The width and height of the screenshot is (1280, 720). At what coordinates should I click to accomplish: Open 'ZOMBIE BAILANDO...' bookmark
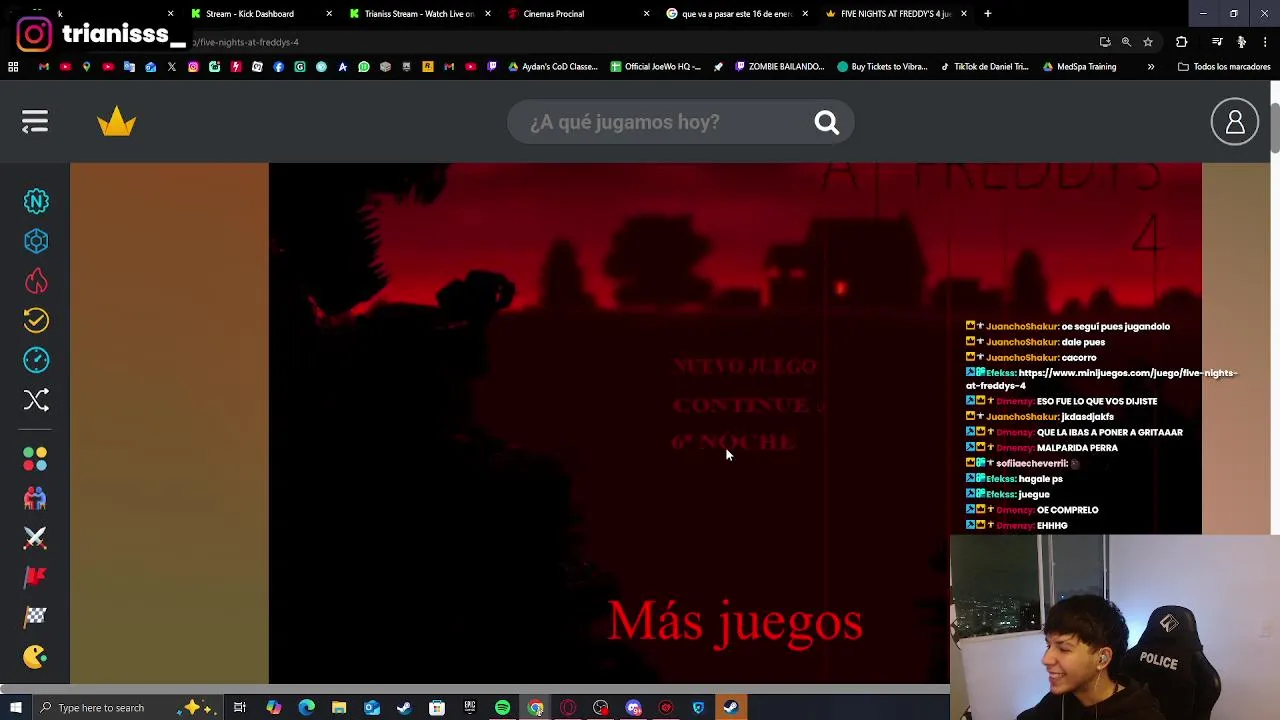pyautogui.click(x=779, y=67)
